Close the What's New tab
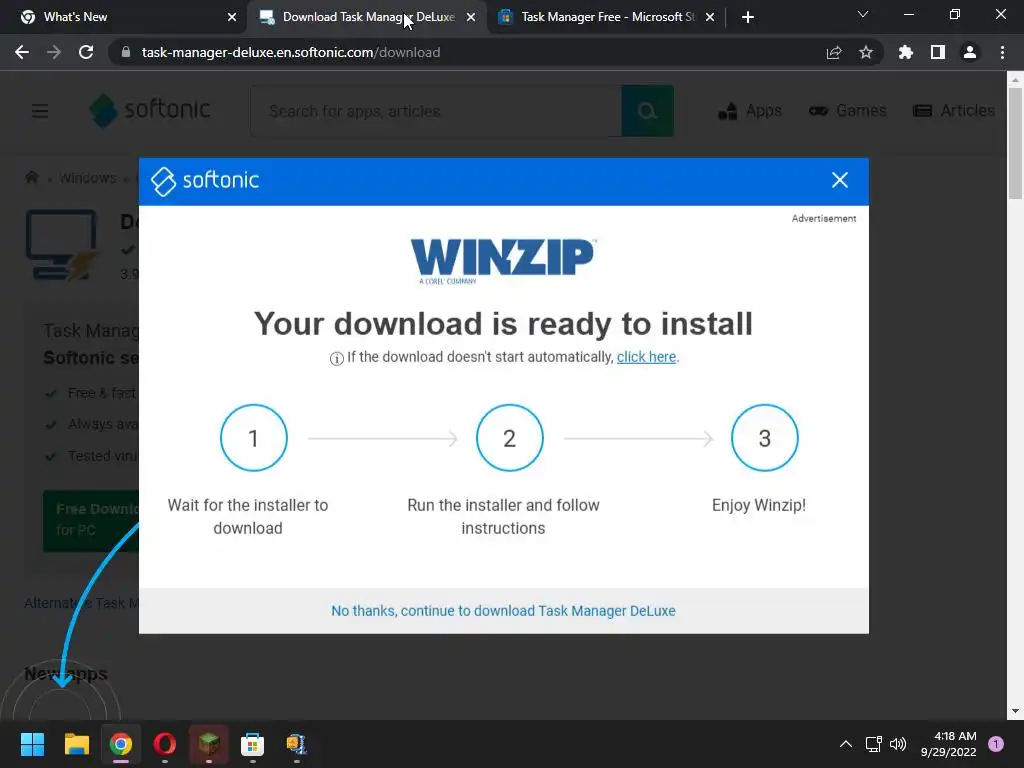Viewport: 1024px width, 768px height. click(232, 17)
